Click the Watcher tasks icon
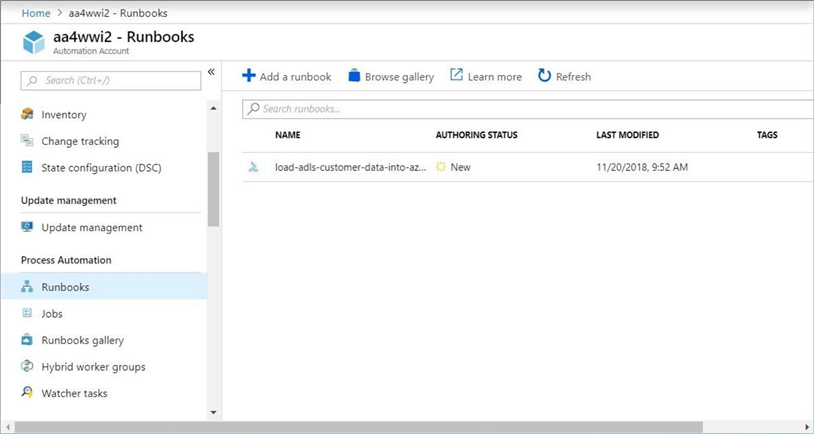 click(28, 393)
